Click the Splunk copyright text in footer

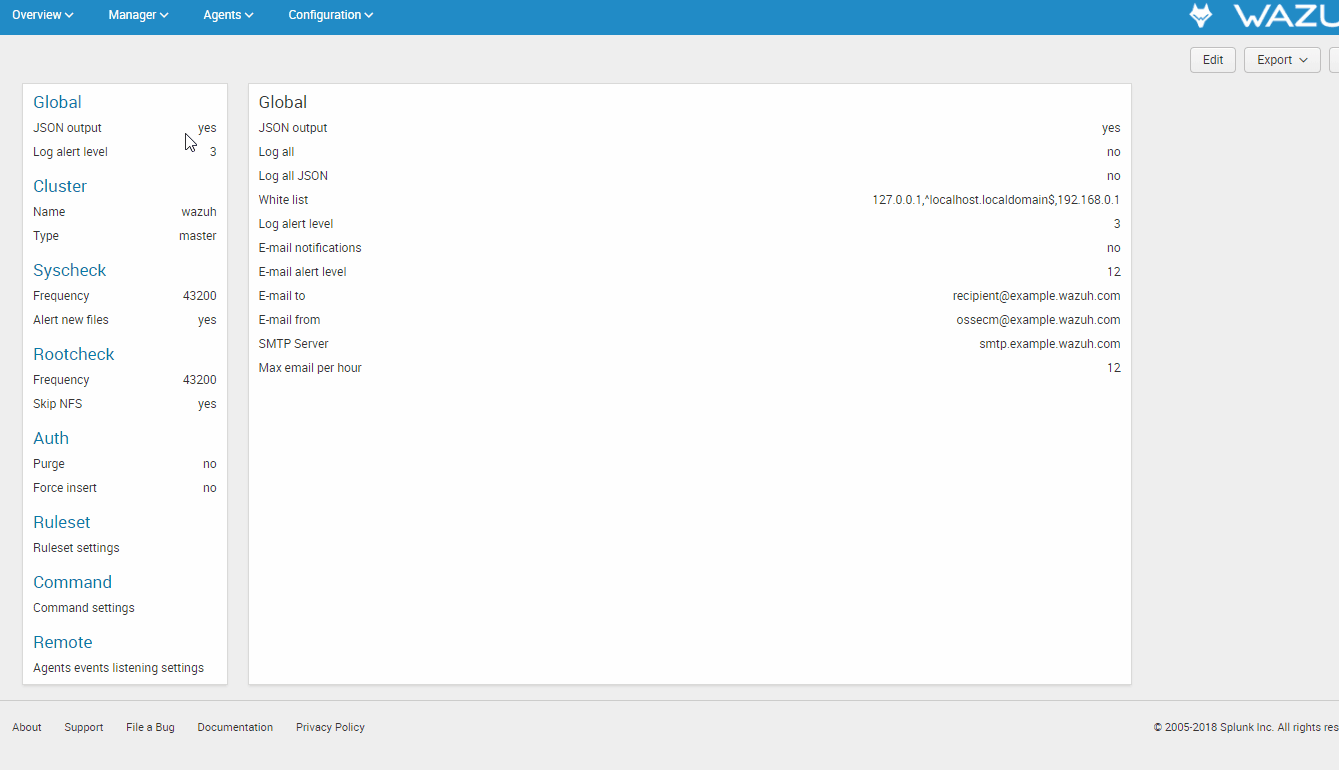(1246, 727)
